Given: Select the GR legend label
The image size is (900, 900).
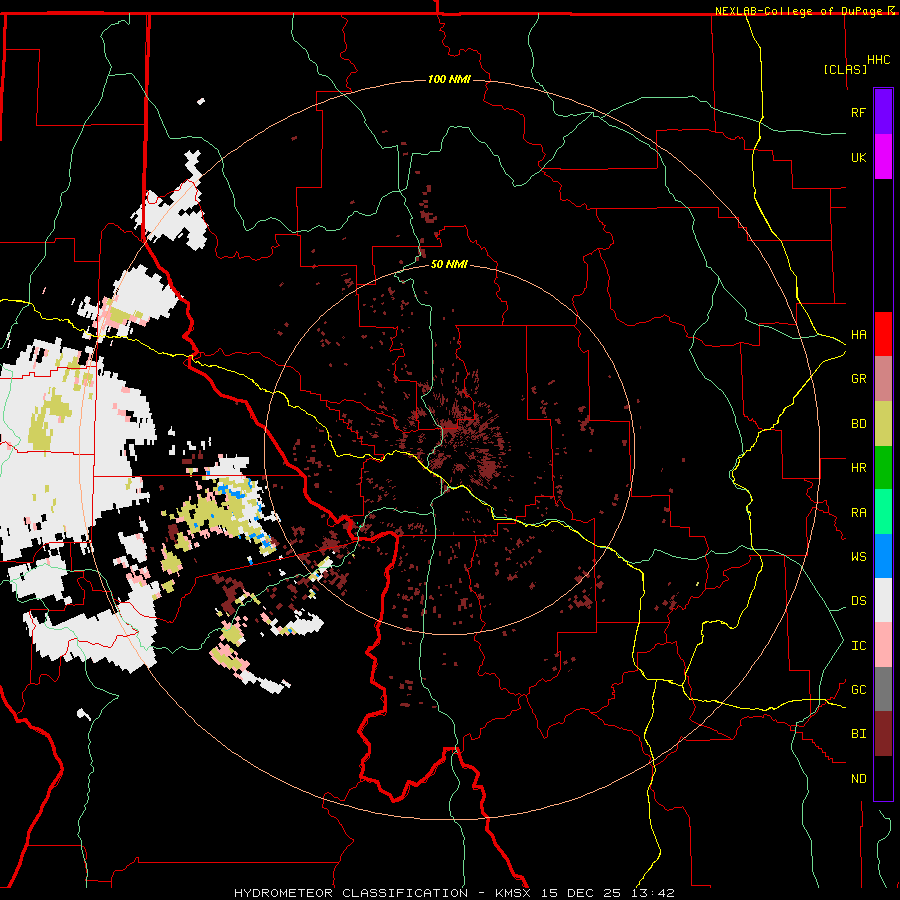Looking at the screenshot, I should [x=858, y=379].
